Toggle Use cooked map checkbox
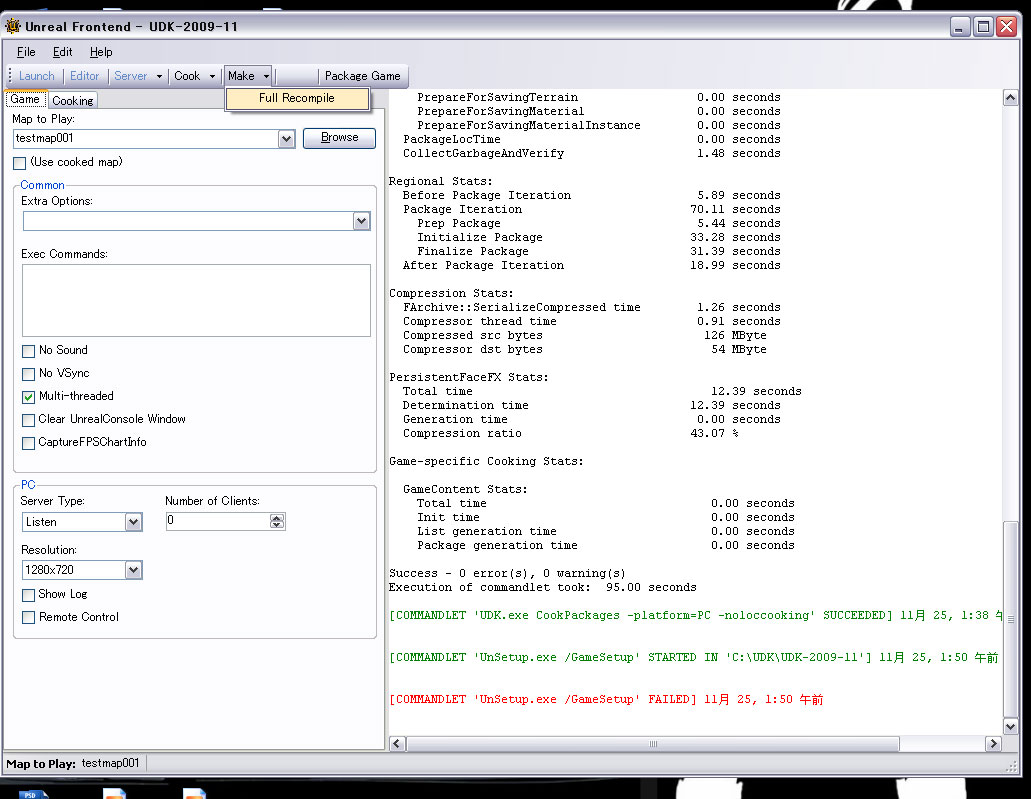The width and height of the screenshot is (1031, 799). click(20, 163)
